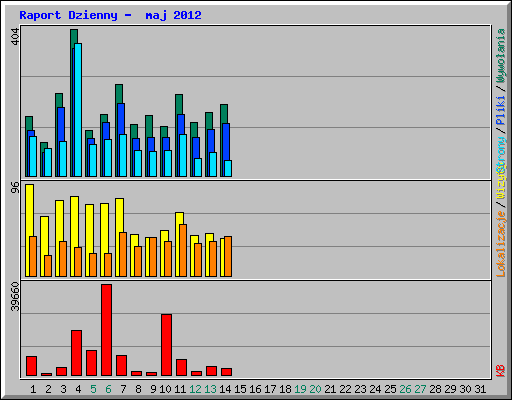Click day label 23 on the axis

pyautogui.click(x=360, y=389)
